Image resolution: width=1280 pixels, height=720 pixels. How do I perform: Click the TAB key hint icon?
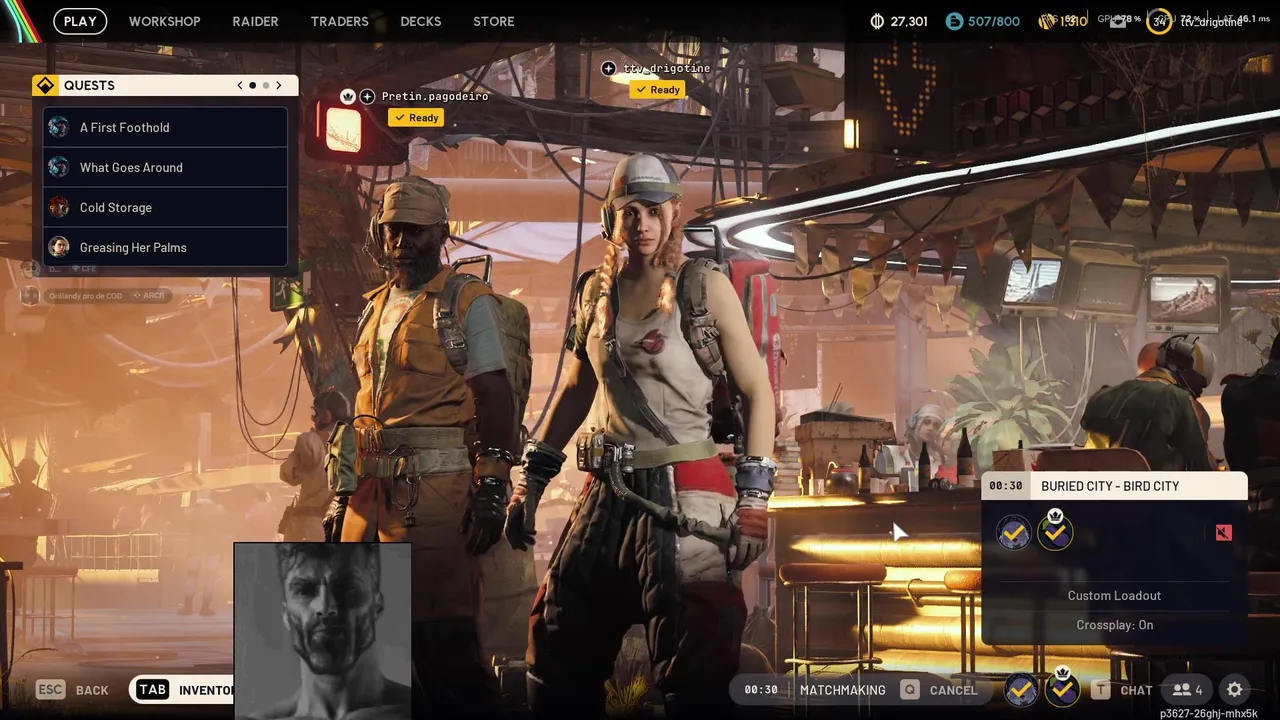(x=152, y=690)
